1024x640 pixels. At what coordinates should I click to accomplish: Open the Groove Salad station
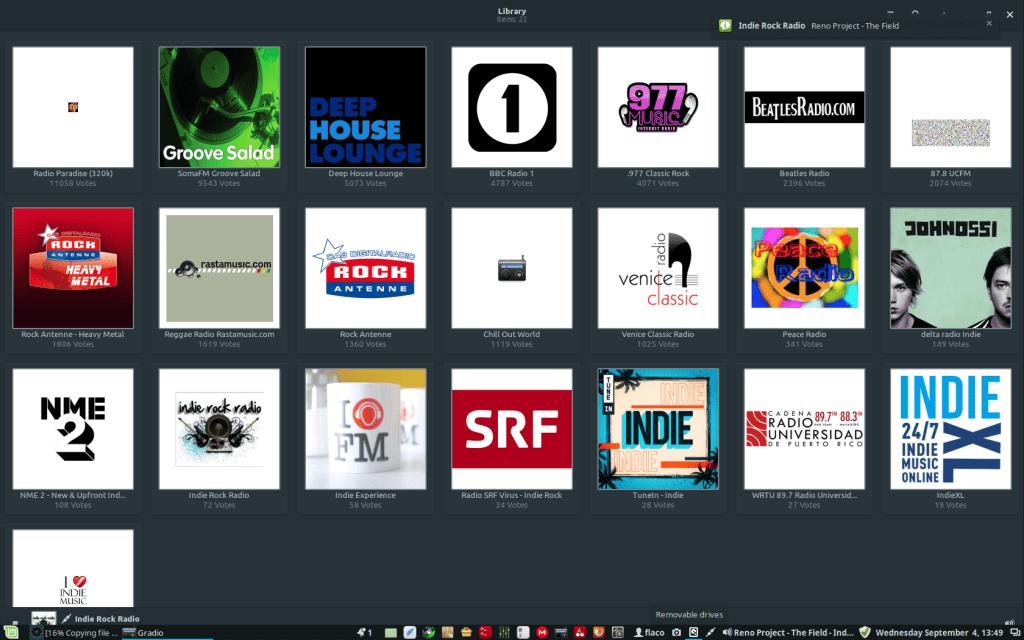coord(219,107)
